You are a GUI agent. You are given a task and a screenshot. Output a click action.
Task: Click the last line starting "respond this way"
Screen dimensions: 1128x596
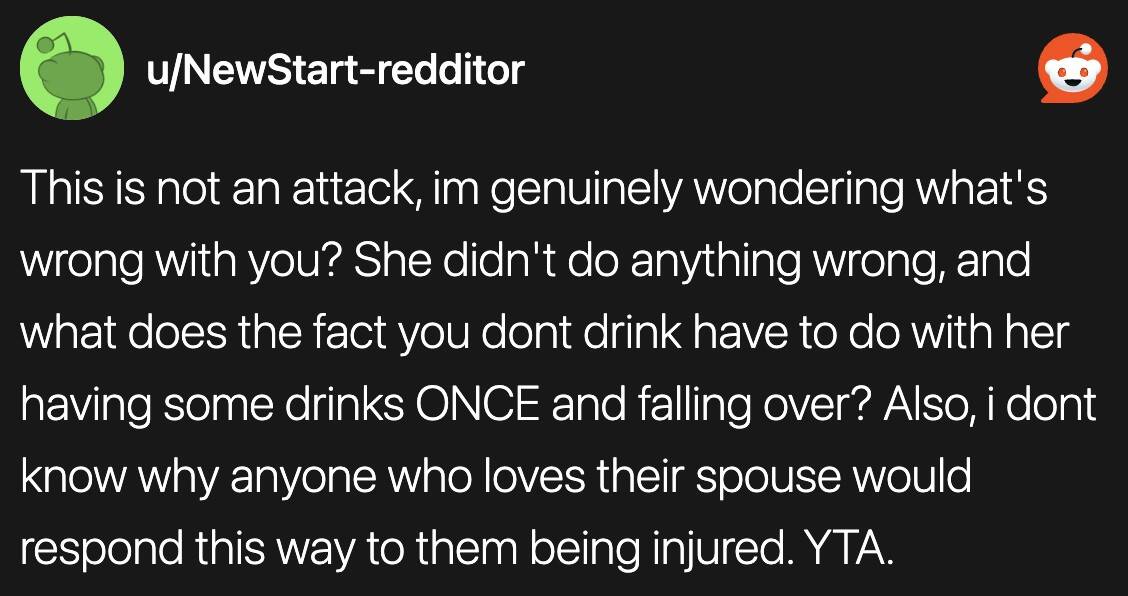[458, 551]
